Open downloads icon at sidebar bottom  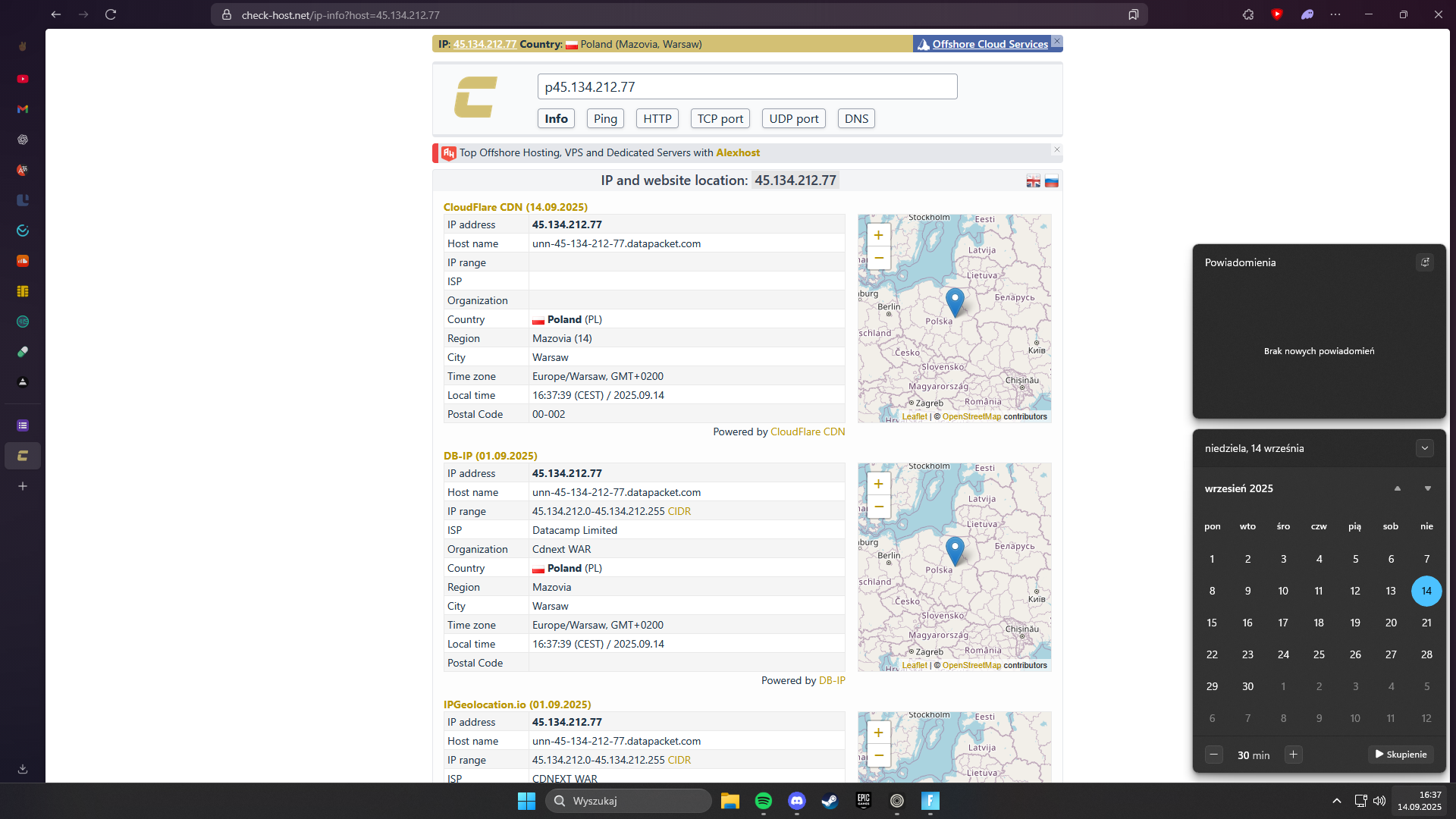pyautogui.click(x=23, y=768)
